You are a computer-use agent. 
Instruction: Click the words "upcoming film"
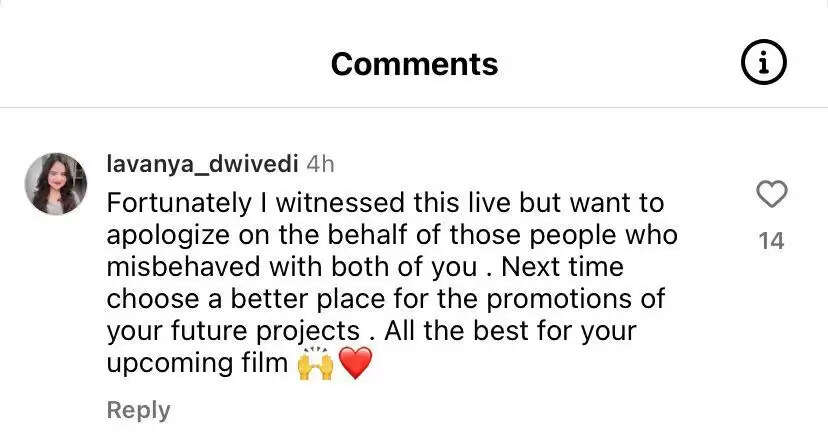click(197, 363)
